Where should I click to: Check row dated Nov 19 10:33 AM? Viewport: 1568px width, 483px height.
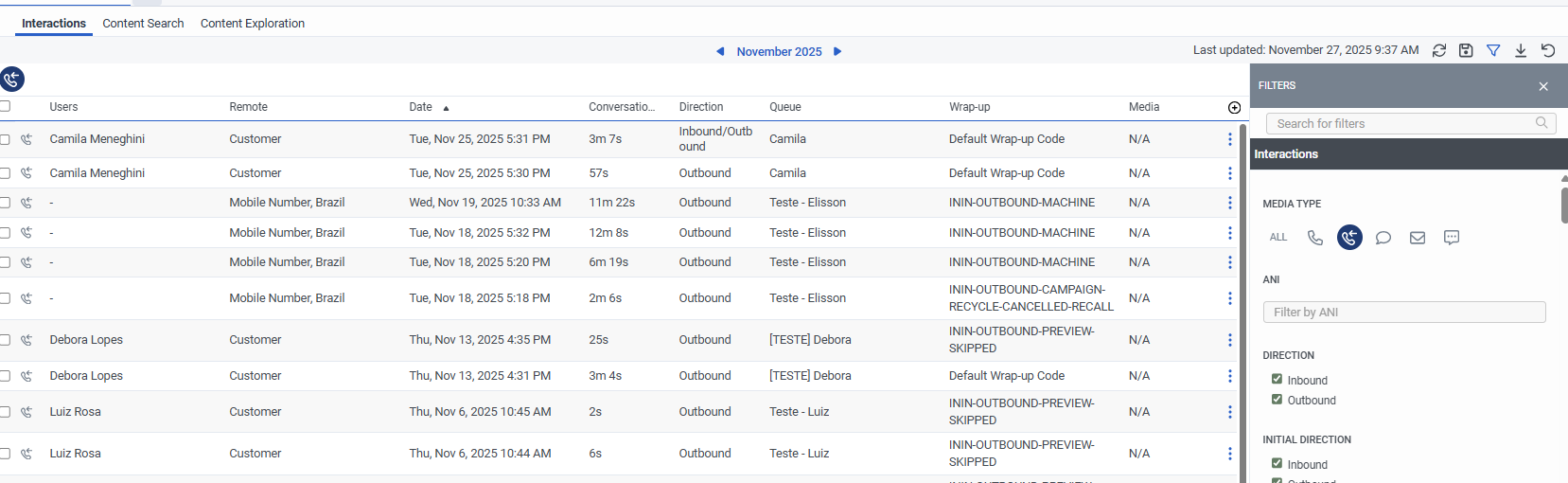pyautogui.click(x=4, y=203)
